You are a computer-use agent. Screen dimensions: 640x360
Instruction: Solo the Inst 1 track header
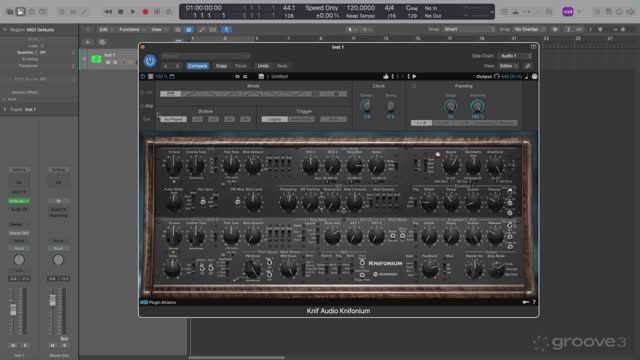115,62
